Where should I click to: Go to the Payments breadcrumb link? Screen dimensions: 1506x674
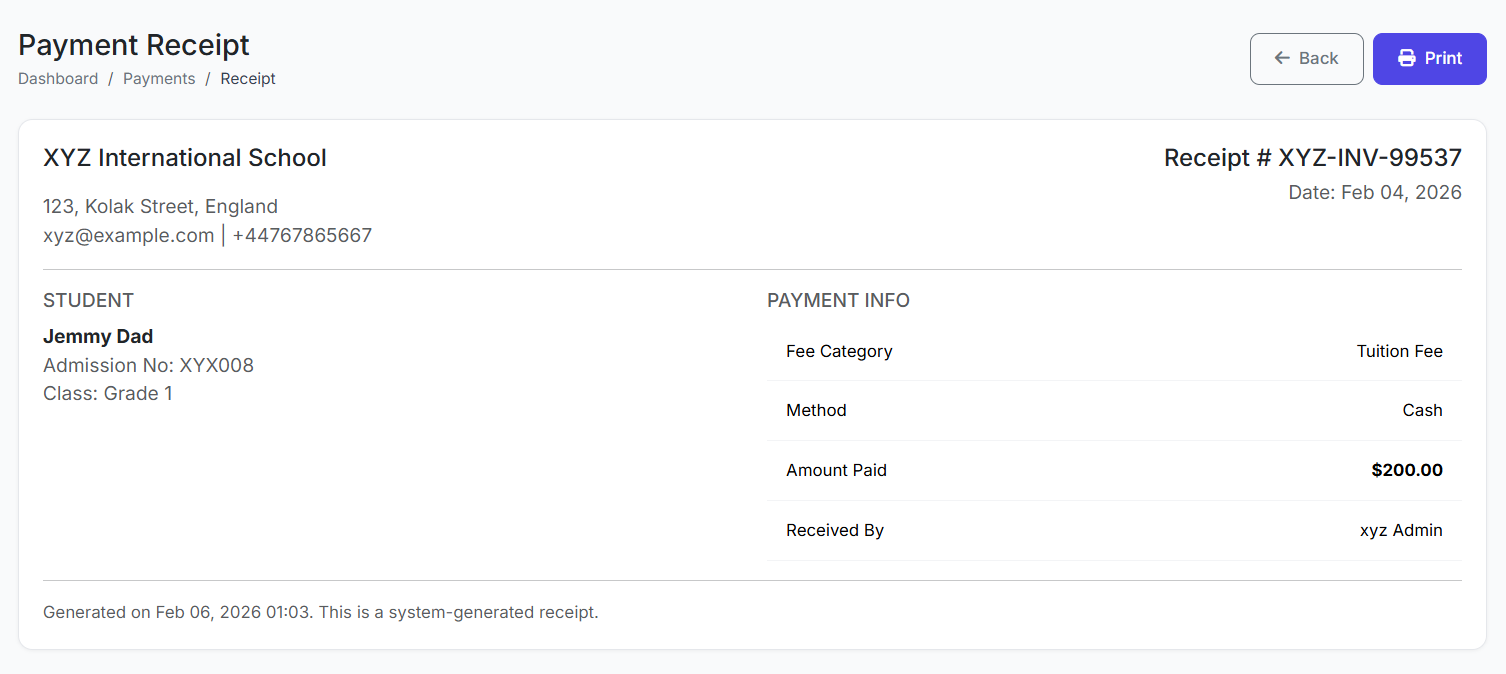(159, 79)
